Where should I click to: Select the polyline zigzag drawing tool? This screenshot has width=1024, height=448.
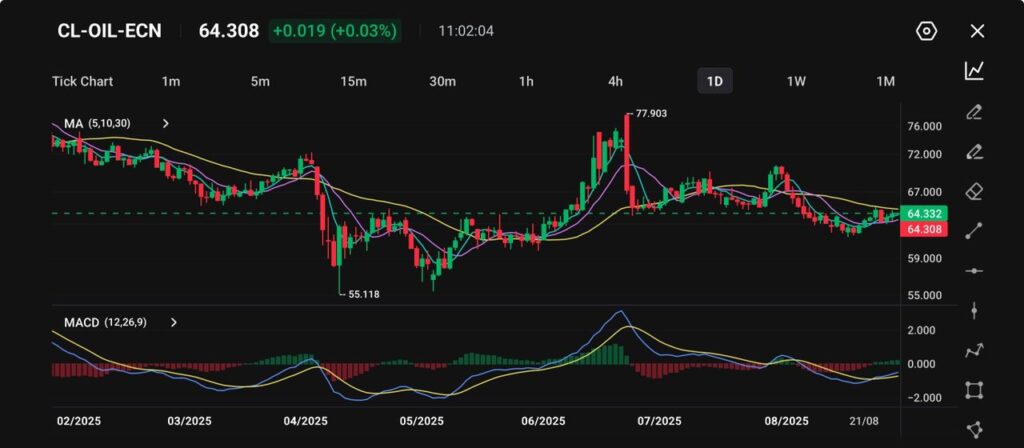[x=974, y=350]
